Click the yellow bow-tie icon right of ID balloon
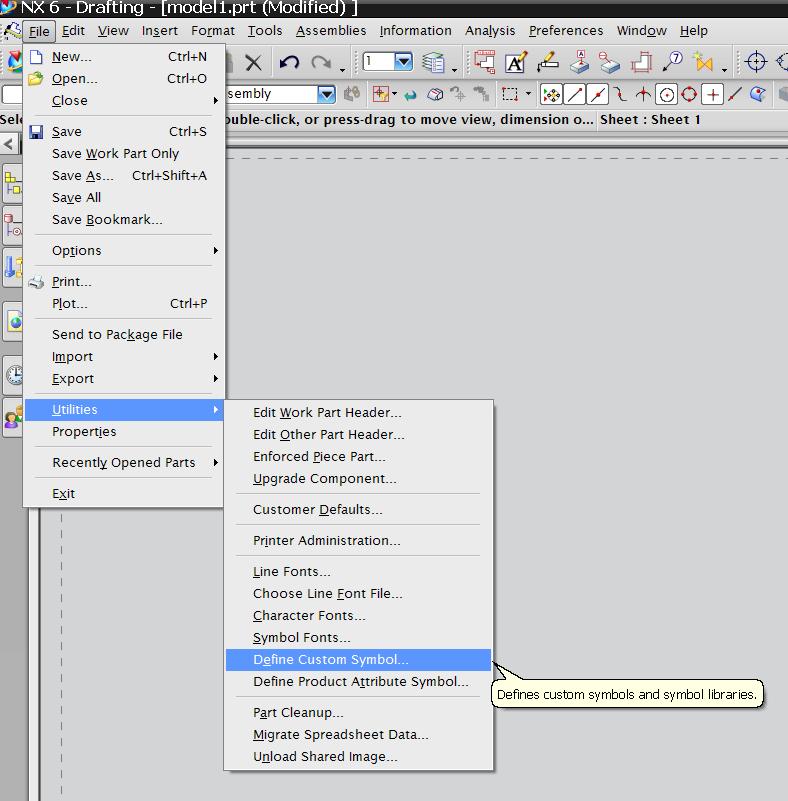 coord(703,62)
